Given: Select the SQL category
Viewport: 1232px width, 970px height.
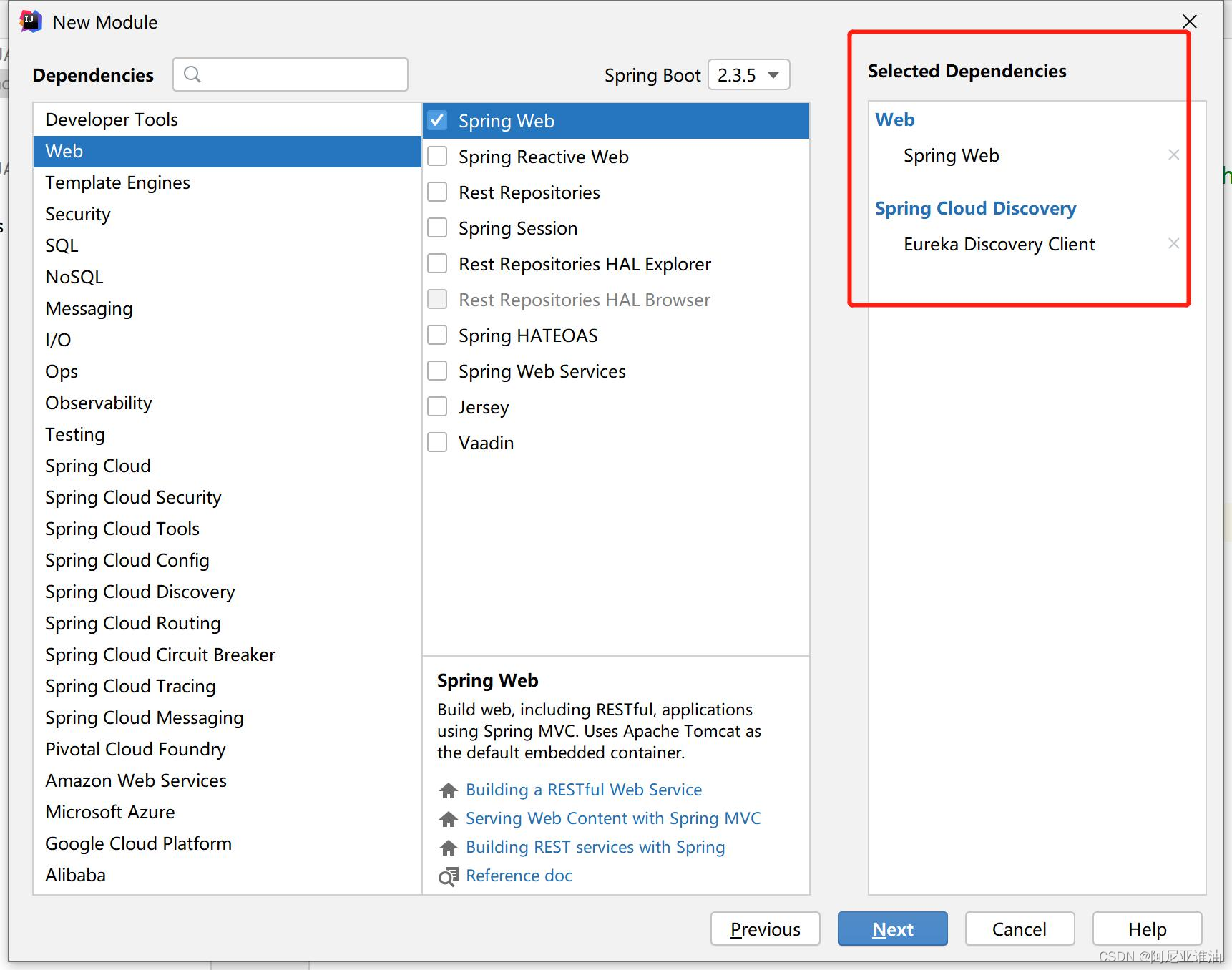Looking at the screenshot, I should click(x=228, y=245).
